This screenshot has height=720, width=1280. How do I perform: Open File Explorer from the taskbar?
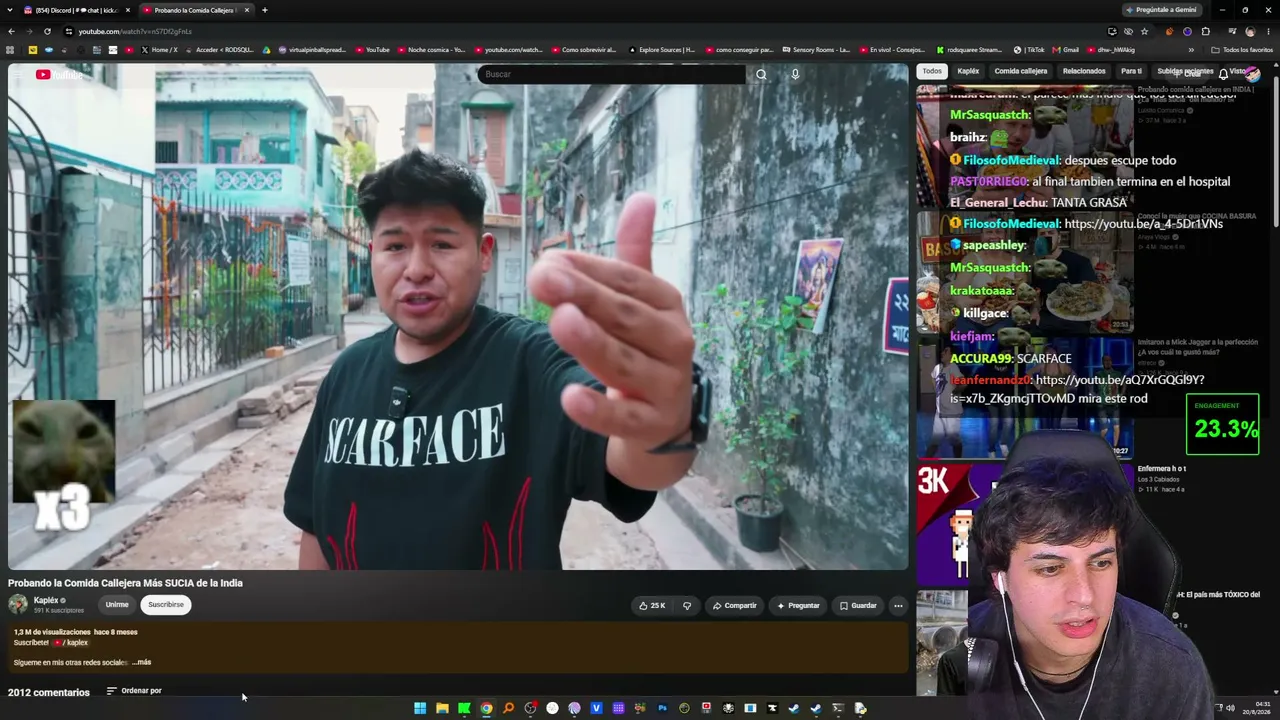point(442,708)
